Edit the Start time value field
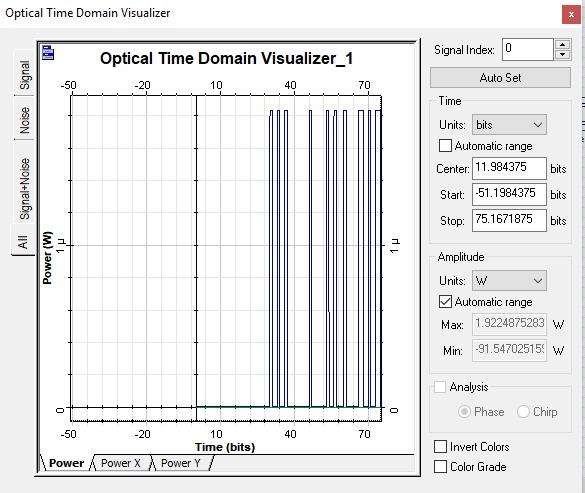The image size is (585, 493). 509,194
